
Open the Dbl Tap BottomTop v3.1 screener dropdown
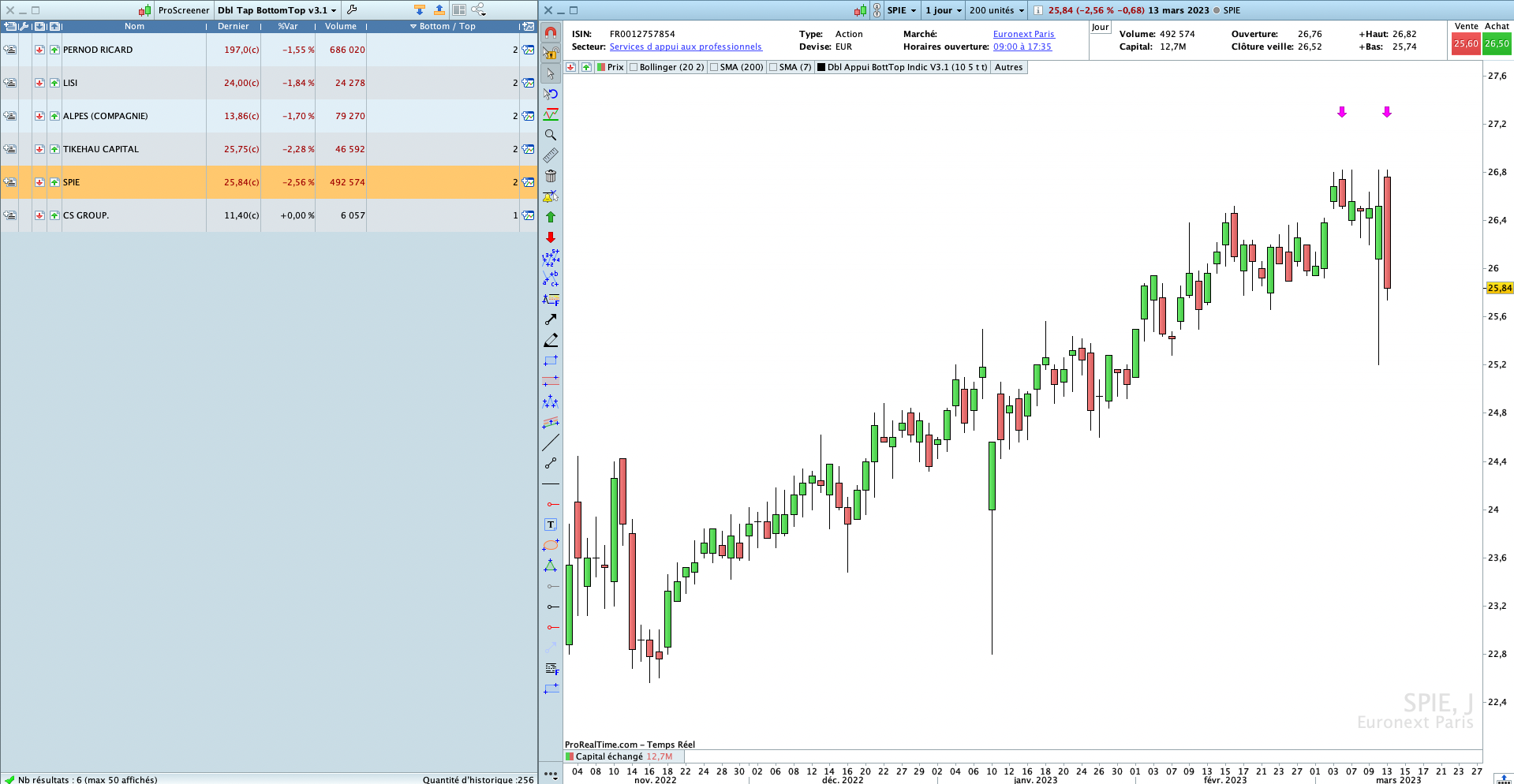(277, 10)
